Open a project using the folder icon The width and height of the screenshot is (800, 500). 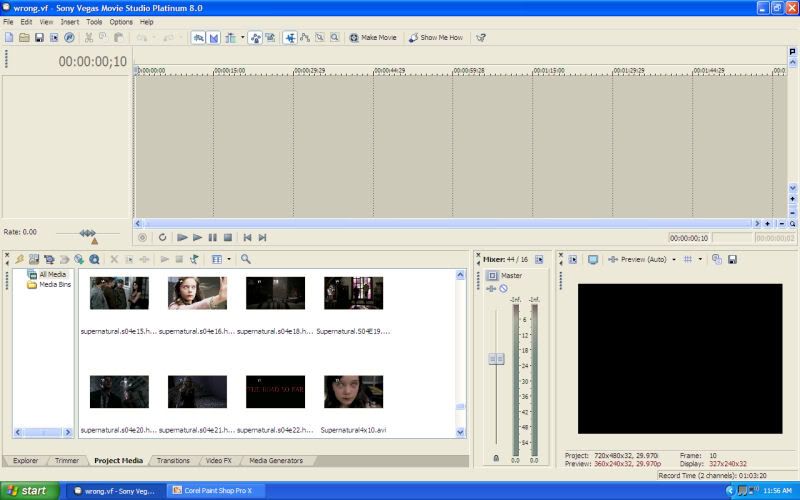point(24,37)
